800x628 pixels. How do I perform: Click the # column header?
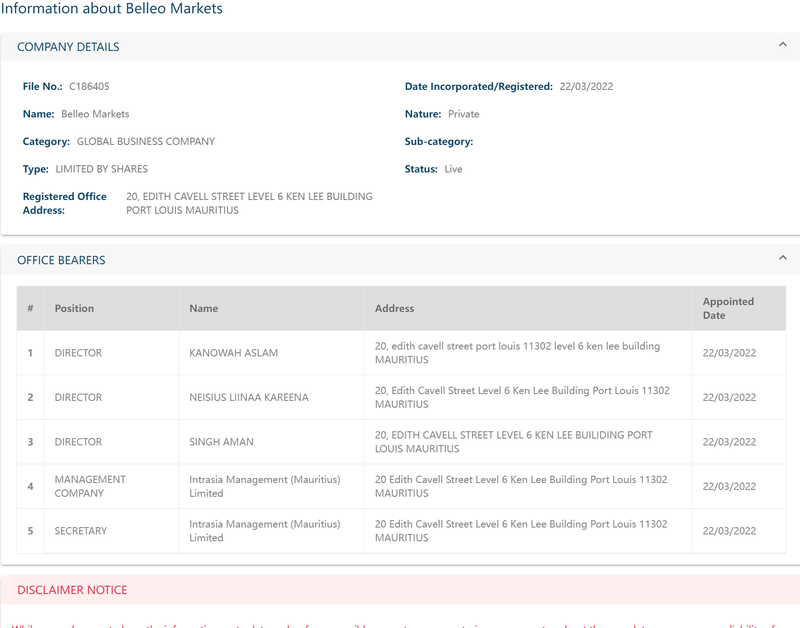[30, 308]
